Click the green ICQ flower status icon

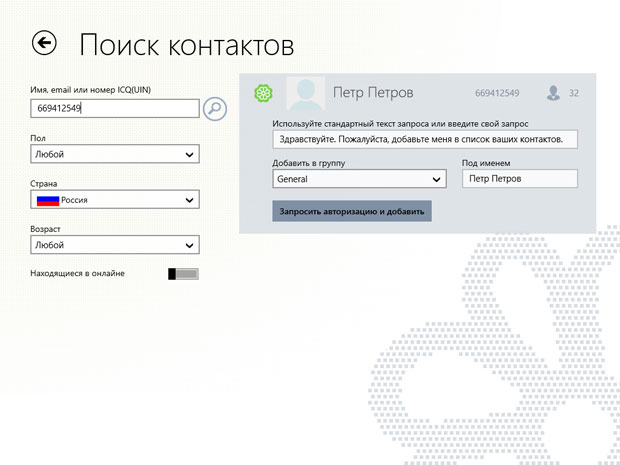[263, 93]
